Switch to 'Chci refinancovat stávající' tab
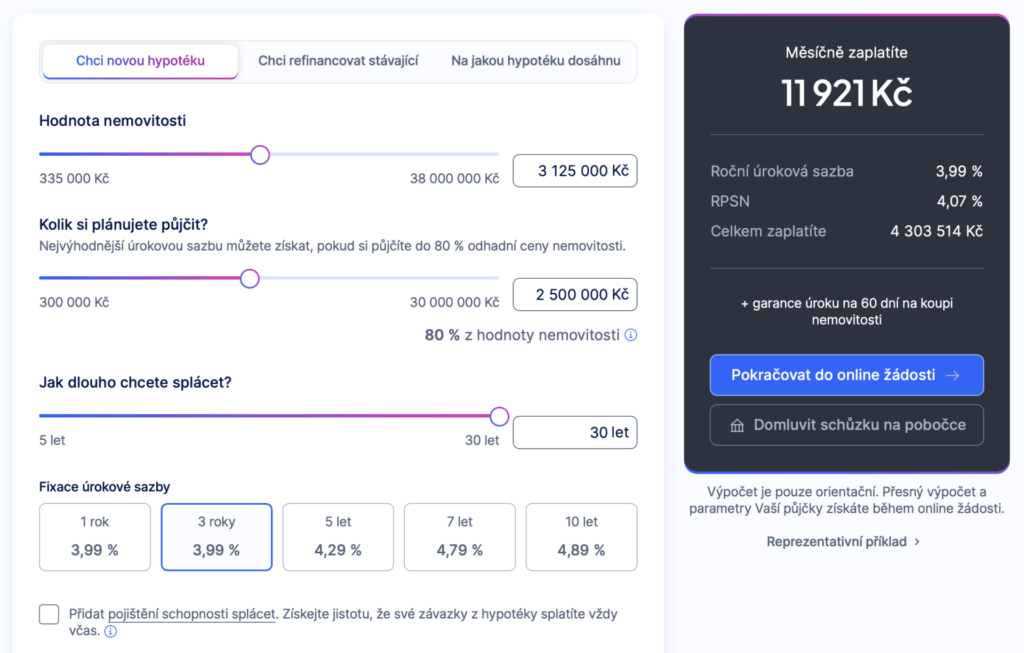The image size is (1024, 653). point(338,61)
